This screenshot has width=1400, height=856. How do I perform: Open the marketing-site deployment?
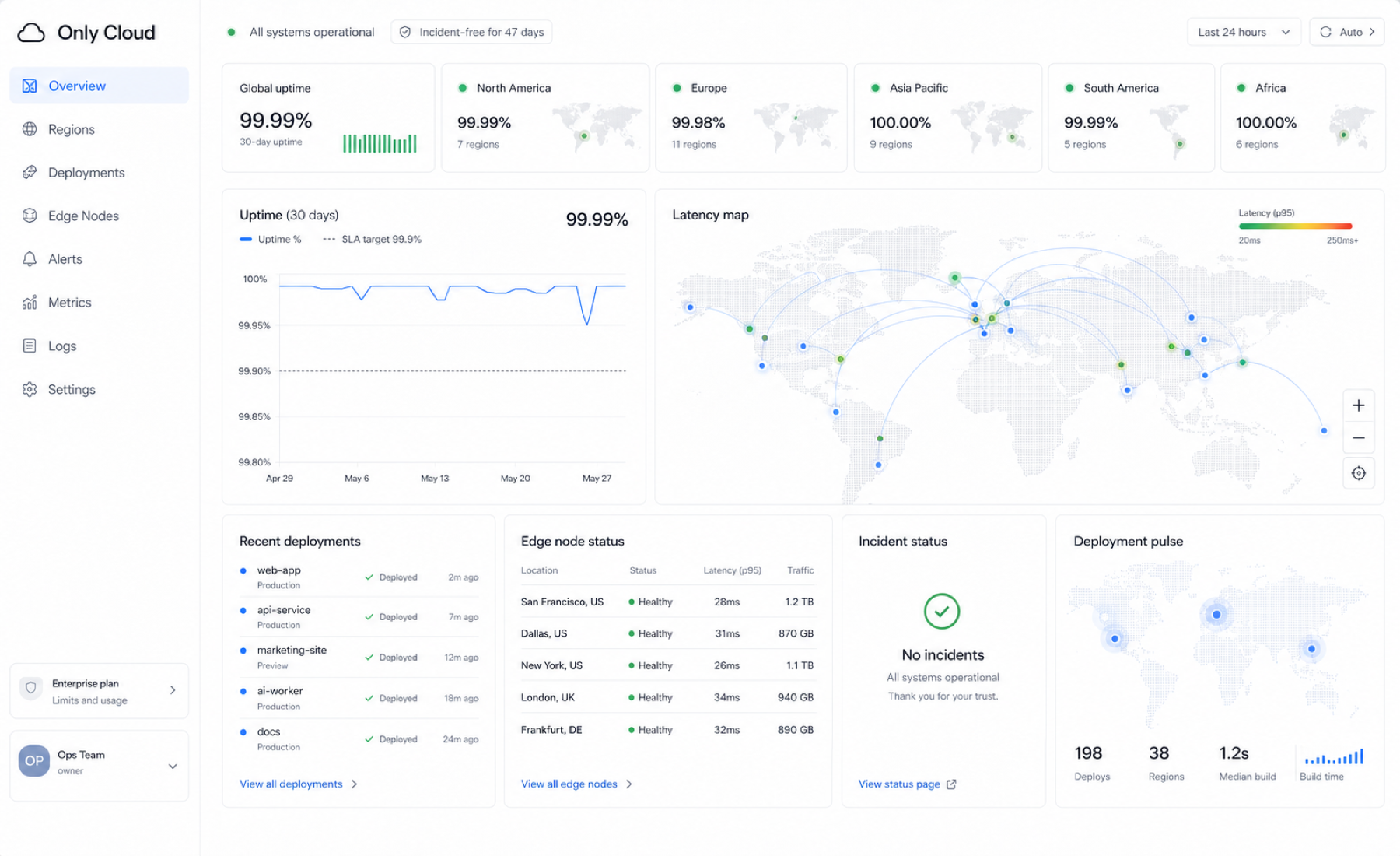click(359, 658)
